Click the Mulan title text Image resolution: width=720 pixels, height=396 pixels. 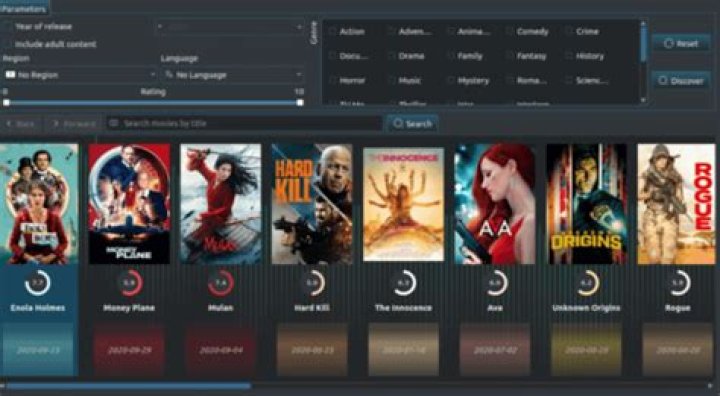tap(220, 308)
